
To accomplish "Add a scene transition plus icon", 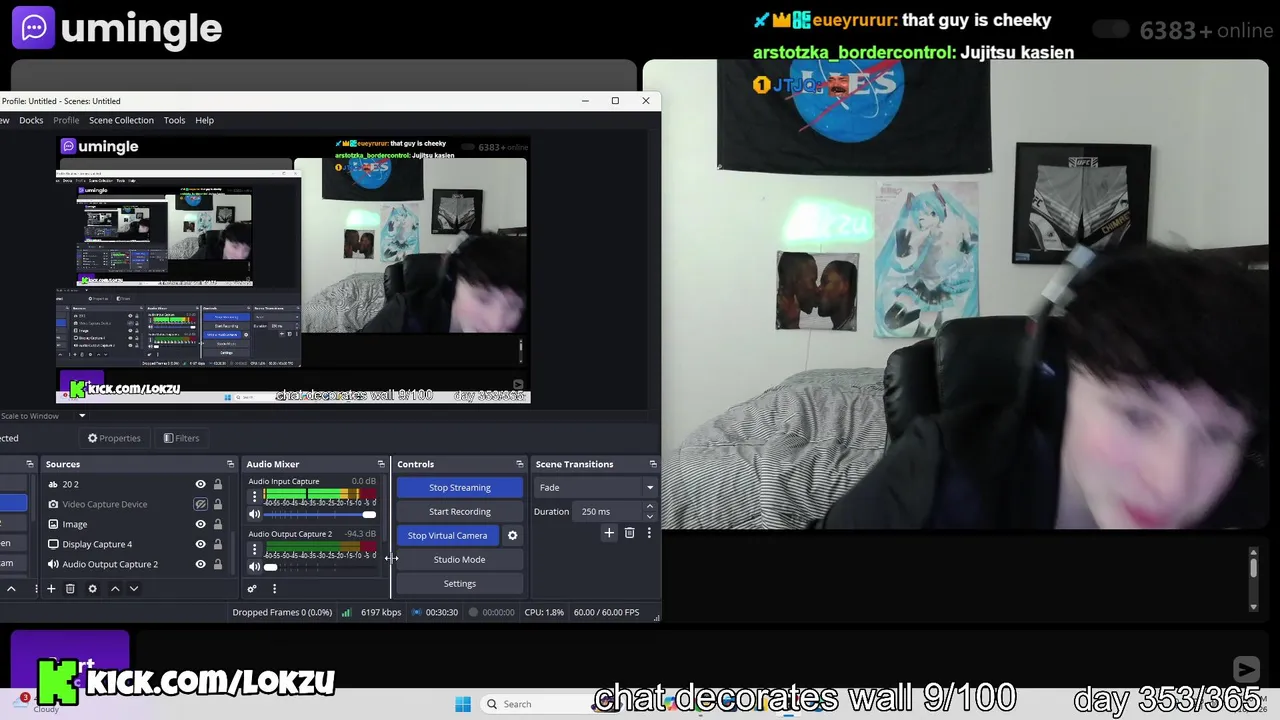I will pos(609,533).
